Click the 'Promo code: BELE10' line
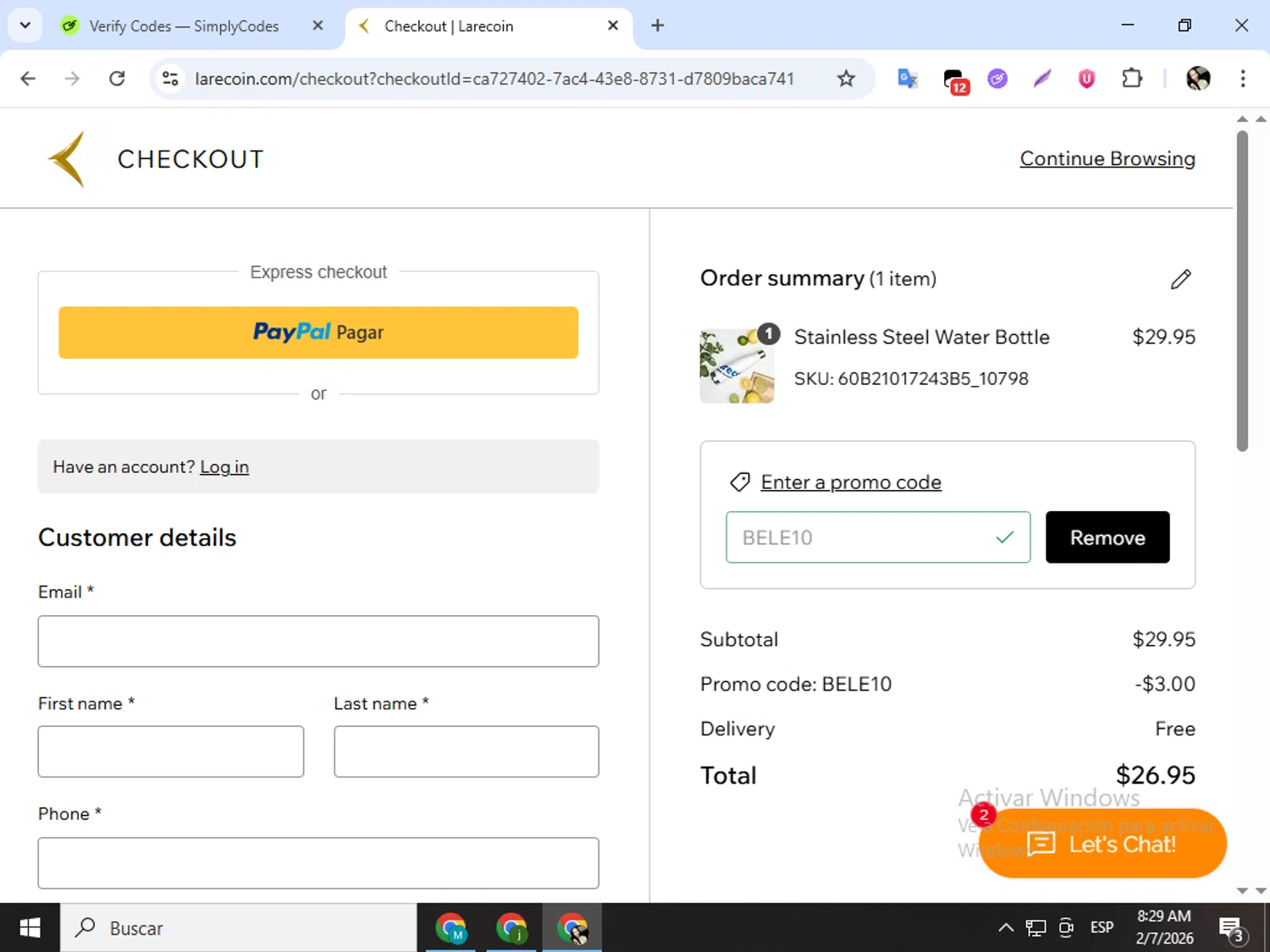This screenshot has height=952, width=1270. coord(796,684)
